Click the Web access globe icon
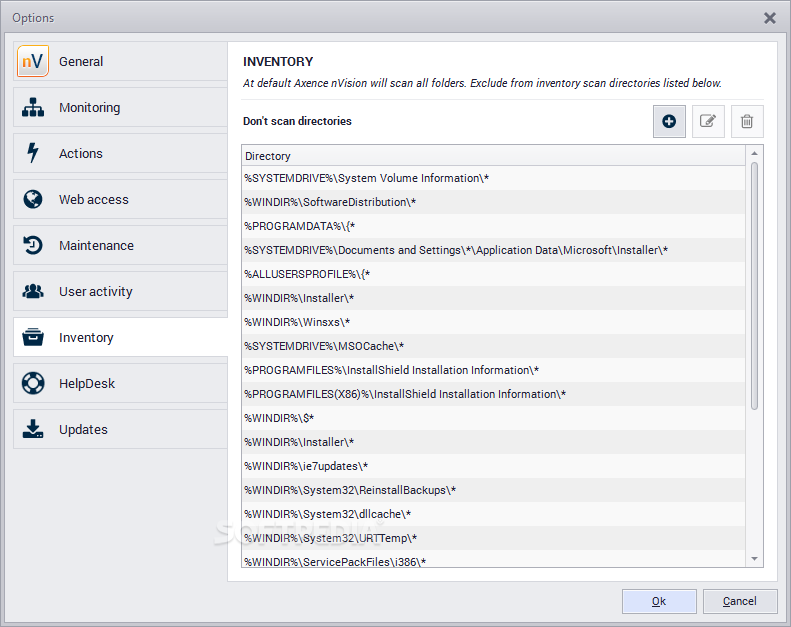791x627 pixels. 33,199
